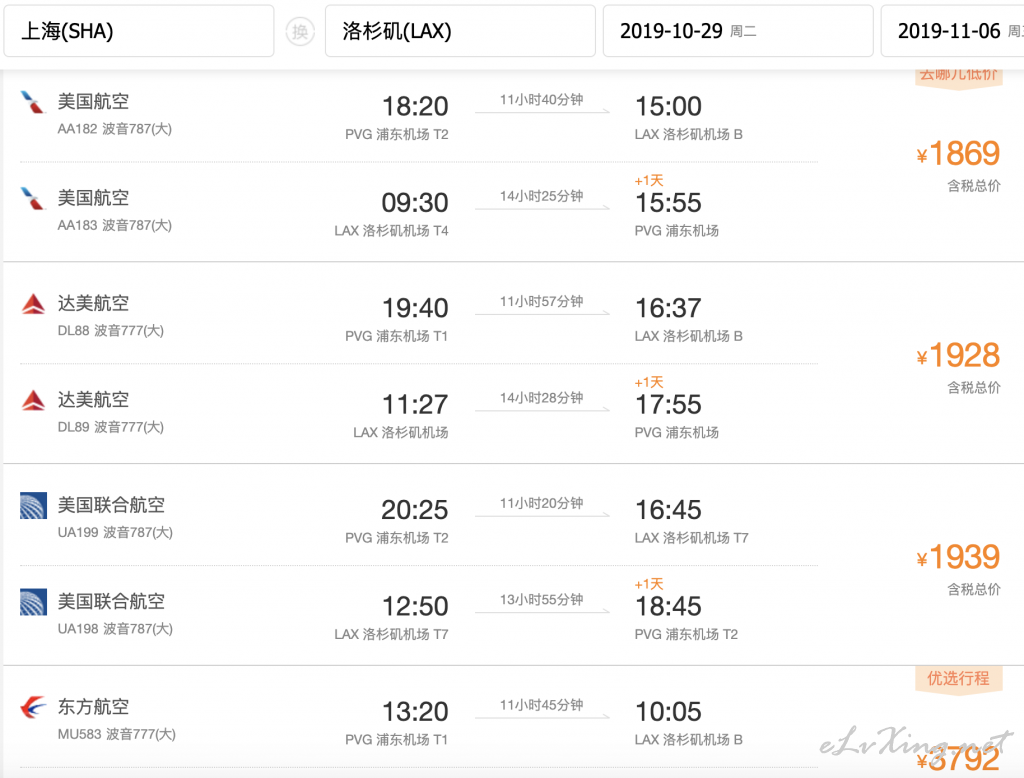Click American Airlines logo for AA183

[x=33, y=199]
